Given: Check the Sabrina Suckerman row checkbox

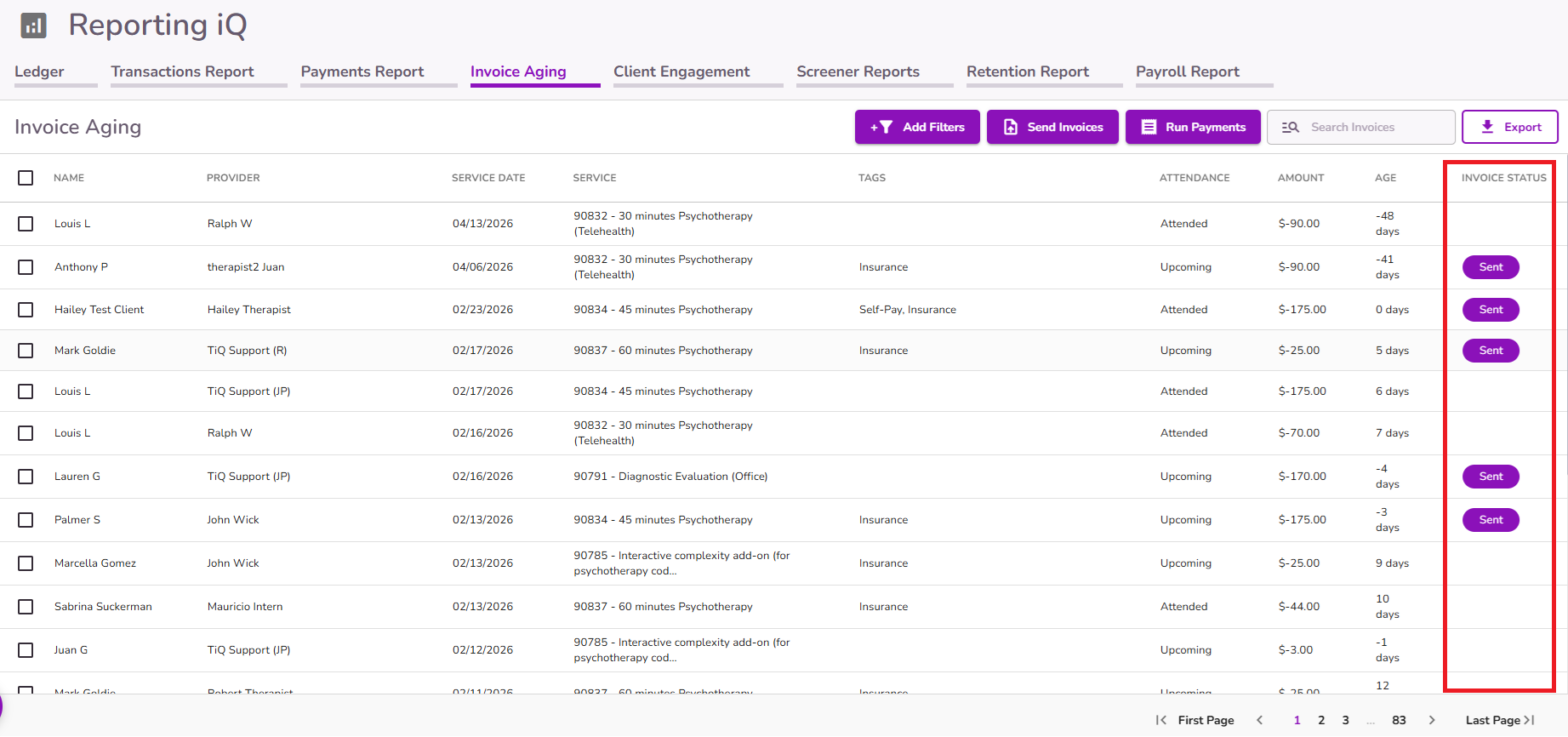Looking at the screenshot, I should pyautogui.click(x=26, y=607).
